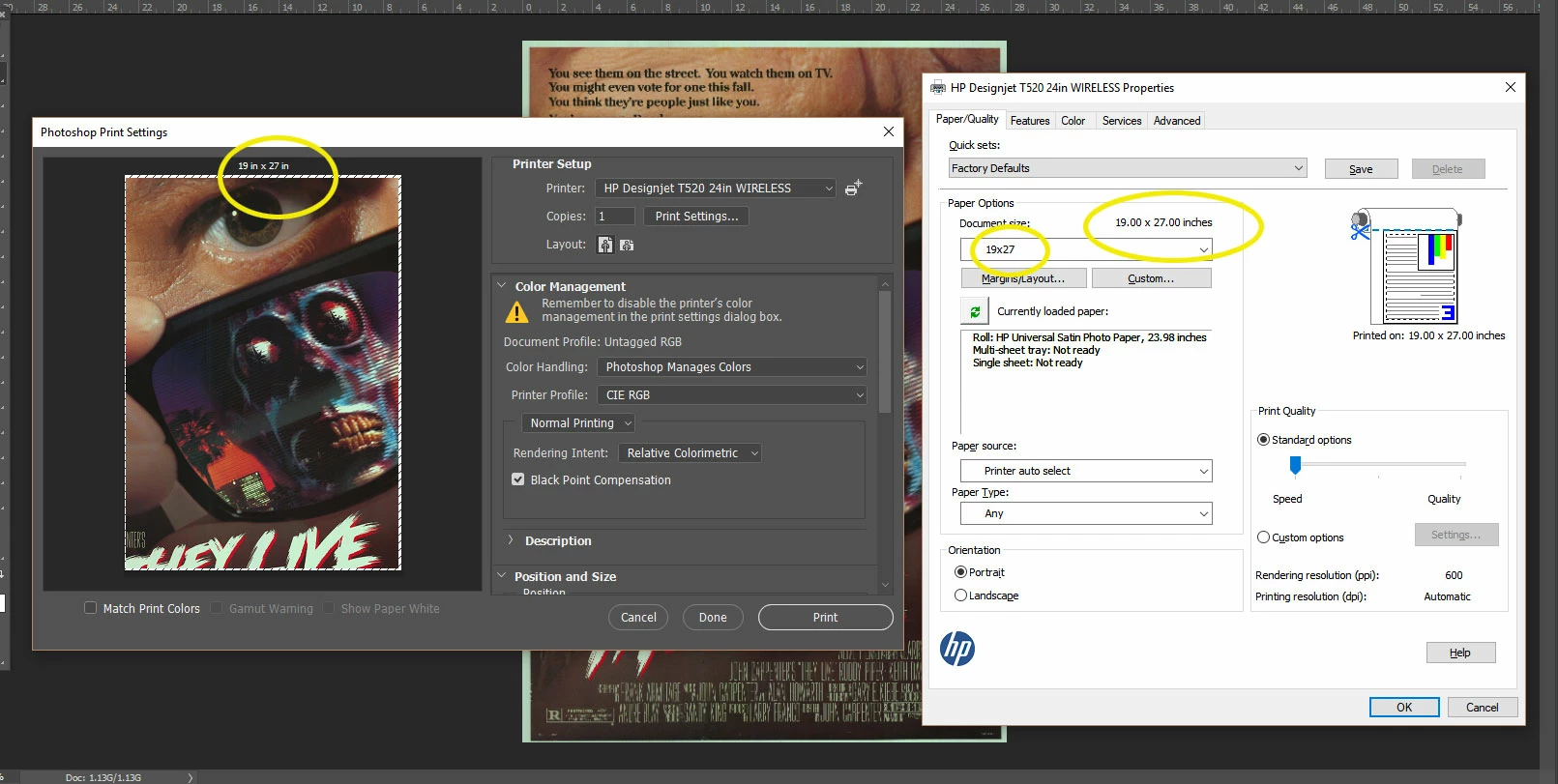Viewport: 1558px width, 784px height.
Task: Enable Match Print Colors checkbox
Action: tap(90, 608)
